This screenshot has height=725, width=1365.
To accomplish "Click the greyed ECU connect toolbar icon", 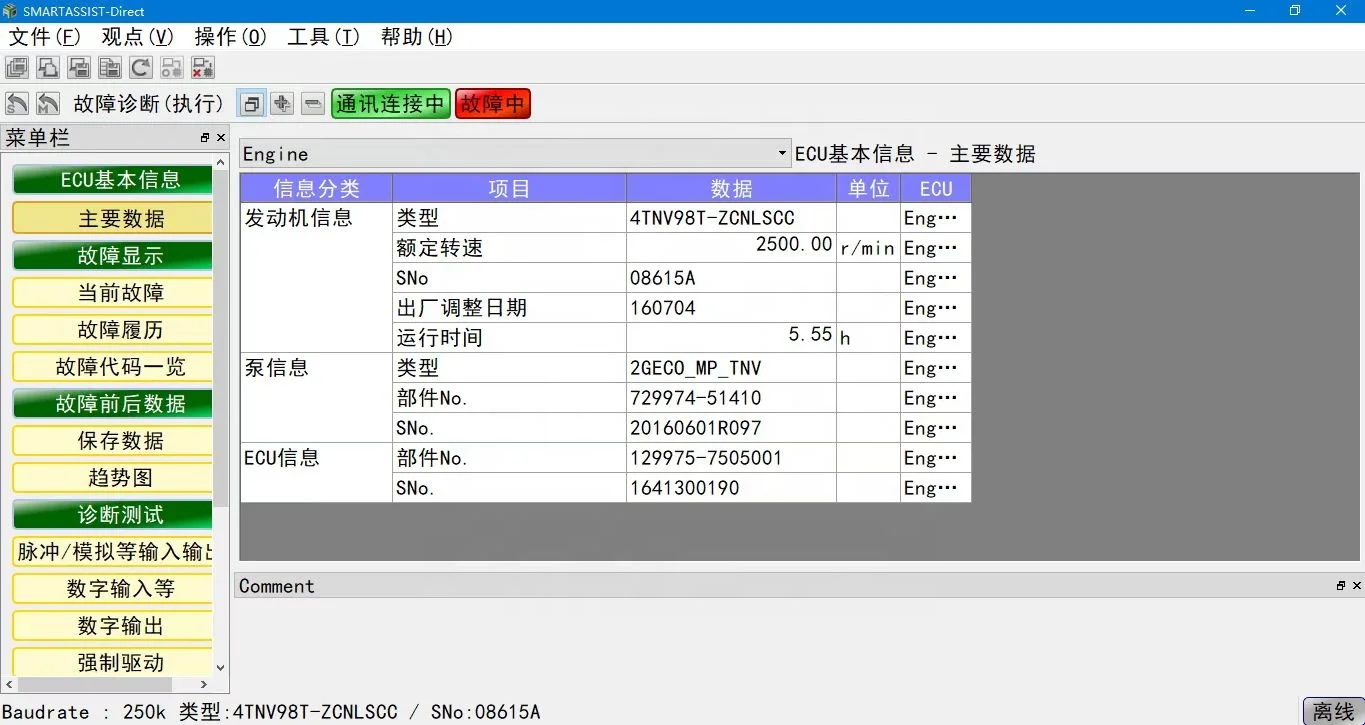I will click(x=172, y=68).
